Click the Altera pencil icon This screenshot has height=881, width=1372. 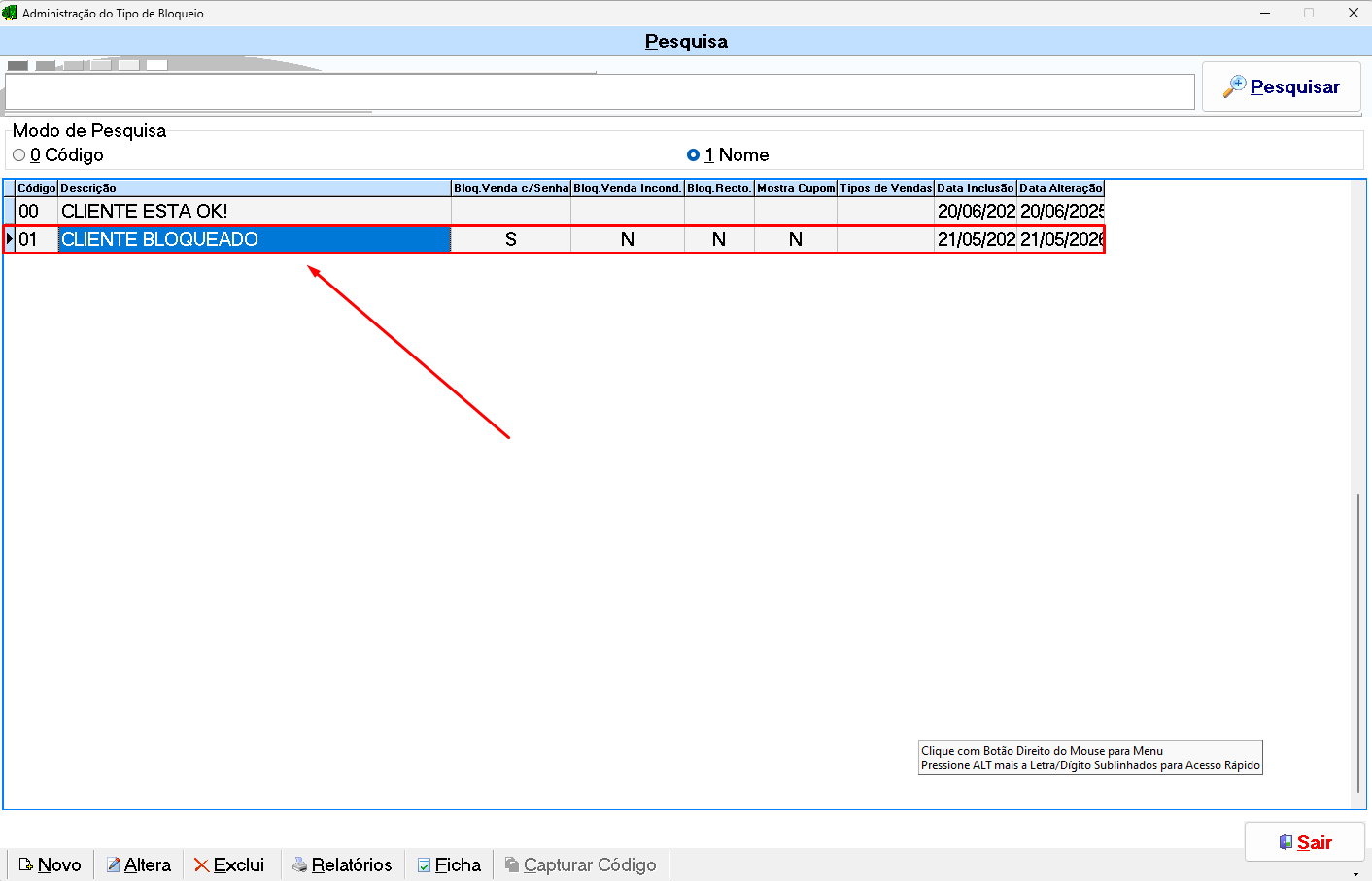pyautogui.click(x=114, y=864)
